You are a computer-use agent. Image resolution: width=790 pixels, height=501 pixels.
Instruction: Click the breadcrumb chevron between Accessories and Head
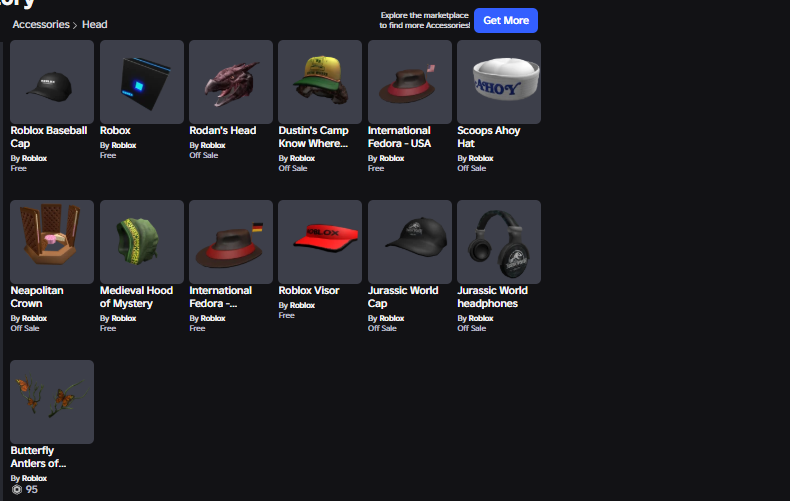tap(75, 25)
